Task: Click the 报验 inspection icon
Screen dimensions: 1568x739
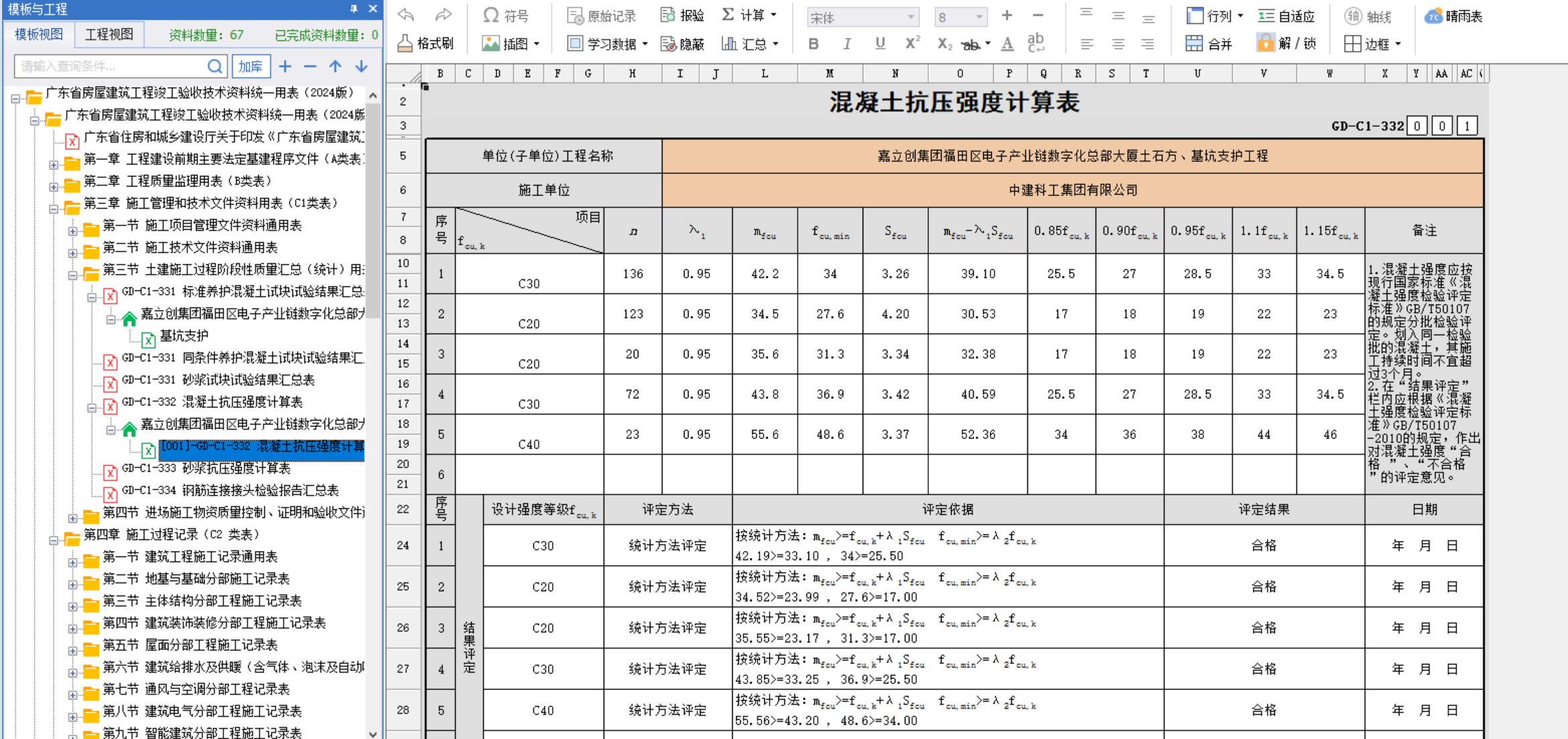Action: (681, 14)
